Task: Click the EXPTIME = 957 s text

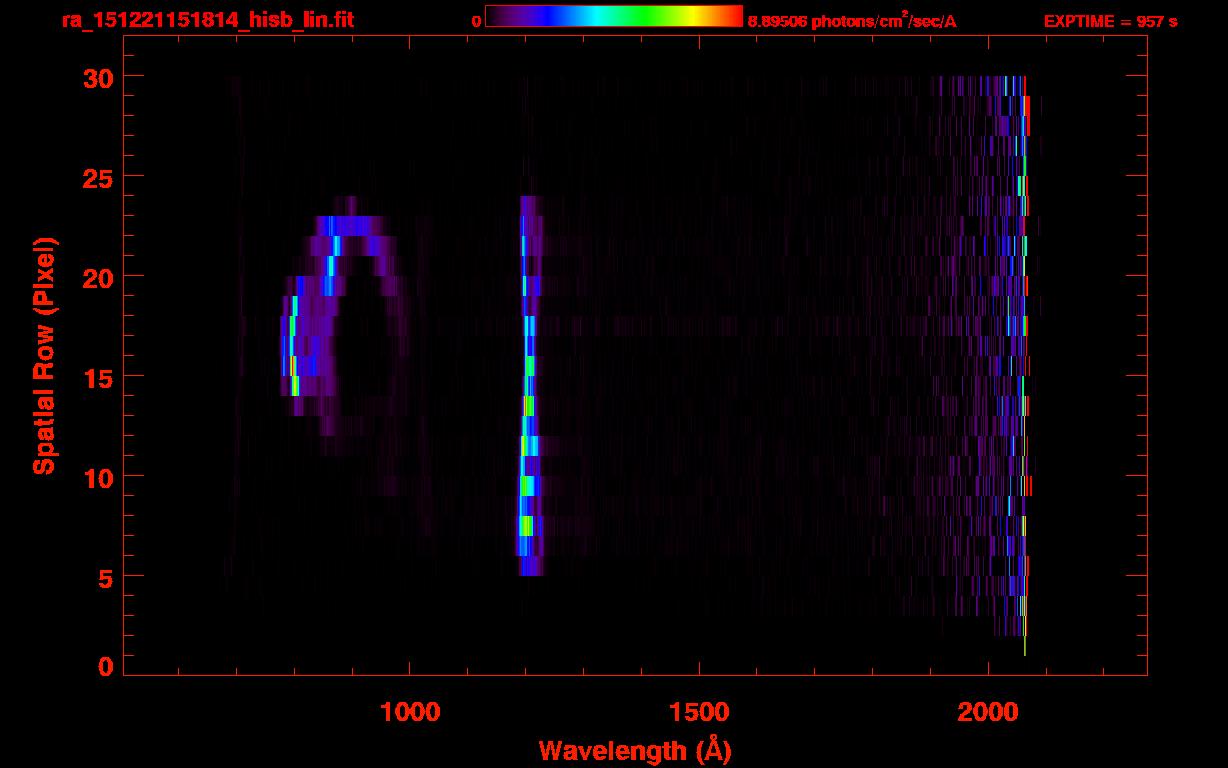Action: [x=1110, y=21]
